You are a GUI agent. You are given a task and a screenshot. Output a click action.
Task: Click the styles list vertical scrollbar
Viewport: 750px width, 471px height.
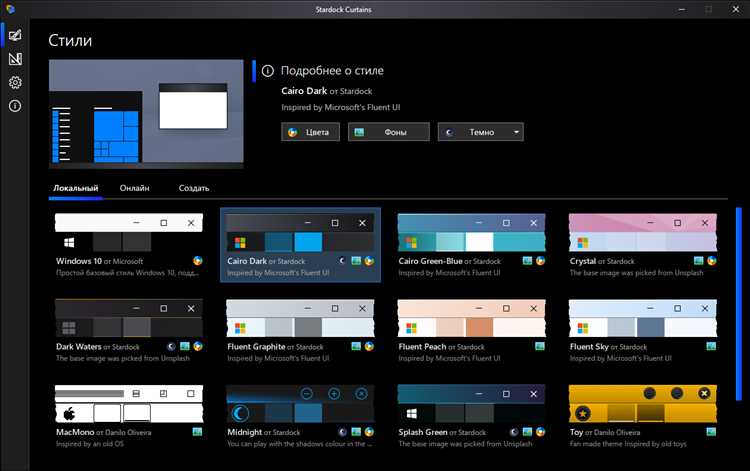[x=739, y=304]
